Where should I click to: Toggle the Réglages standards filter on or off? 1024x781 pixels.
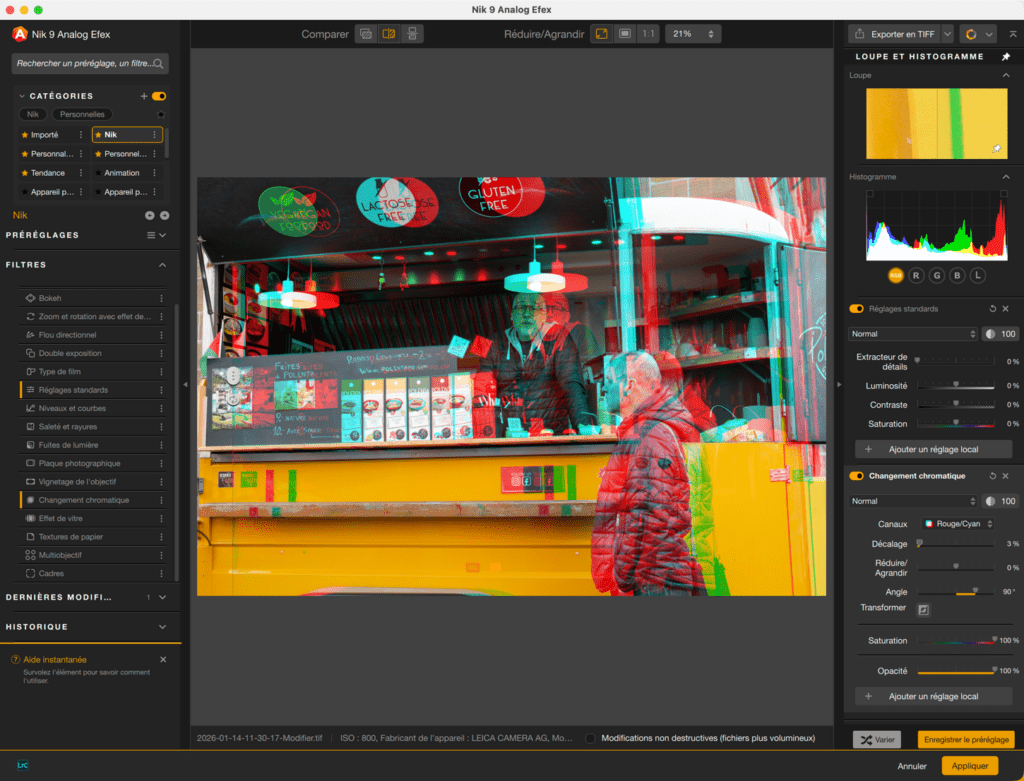tap(856, 308)
